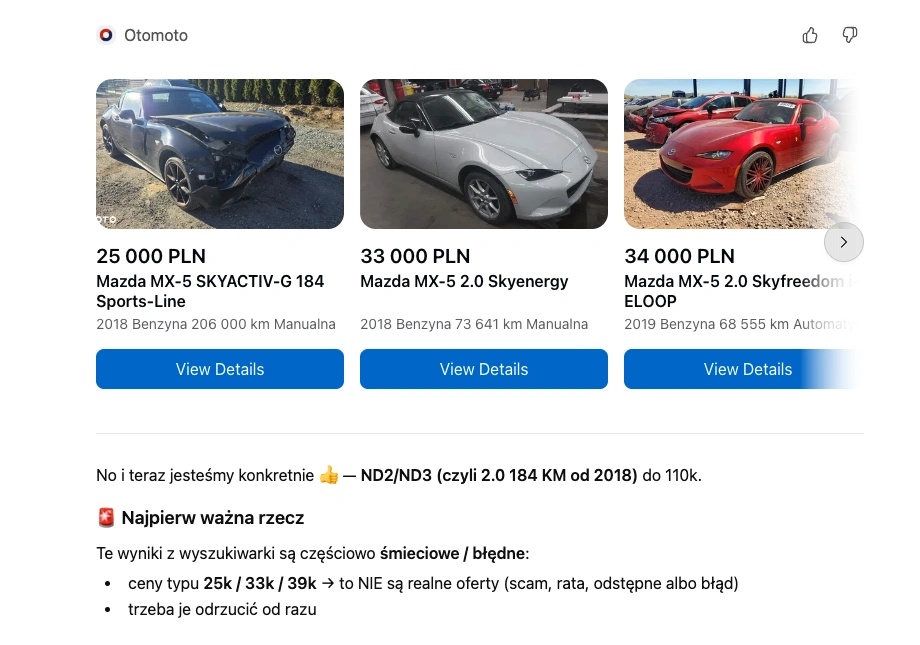Click the red alert emoji before 'Najpierw ważna rzecz'
920x645 pixels.
106,517
